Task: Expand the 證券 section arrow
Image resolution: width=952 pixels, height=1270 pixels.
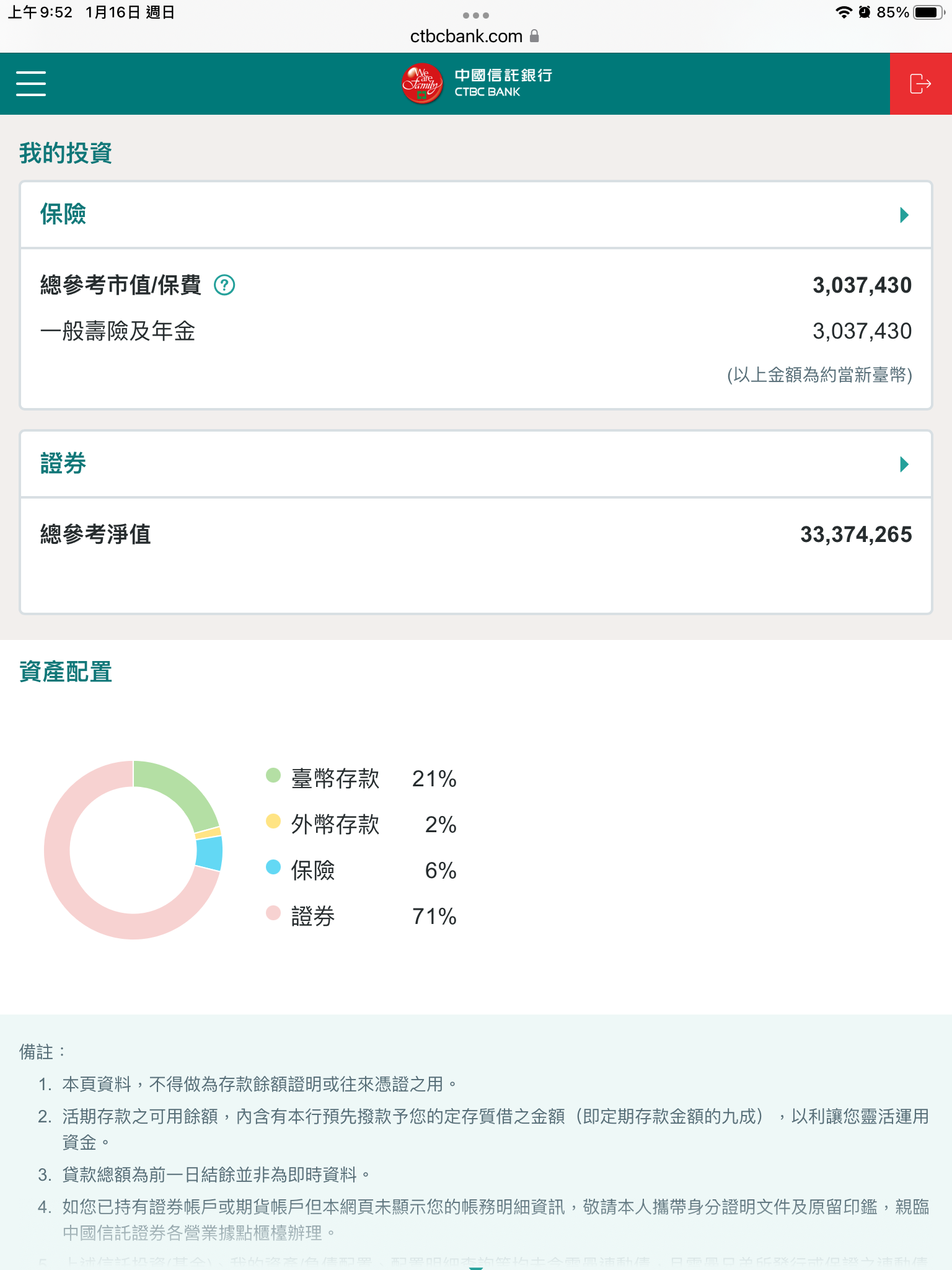Action: (x=904, y=464)
